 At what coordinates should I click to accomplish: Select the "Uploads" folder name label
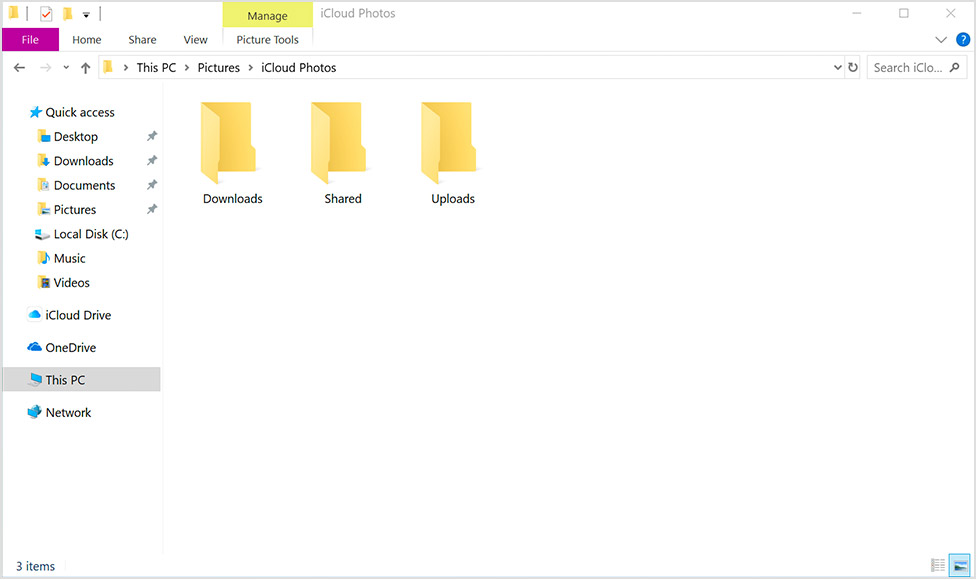click(453, 199)
